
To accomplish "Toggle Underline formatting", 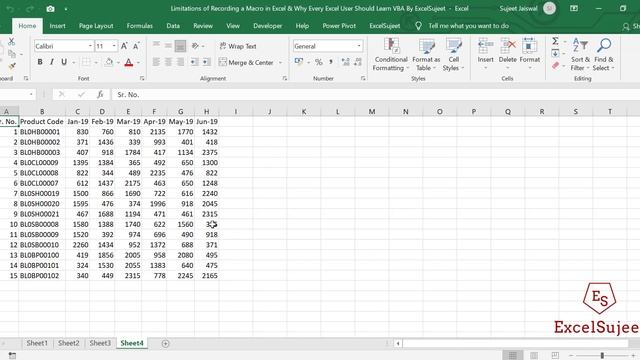I will click(64, 62).
